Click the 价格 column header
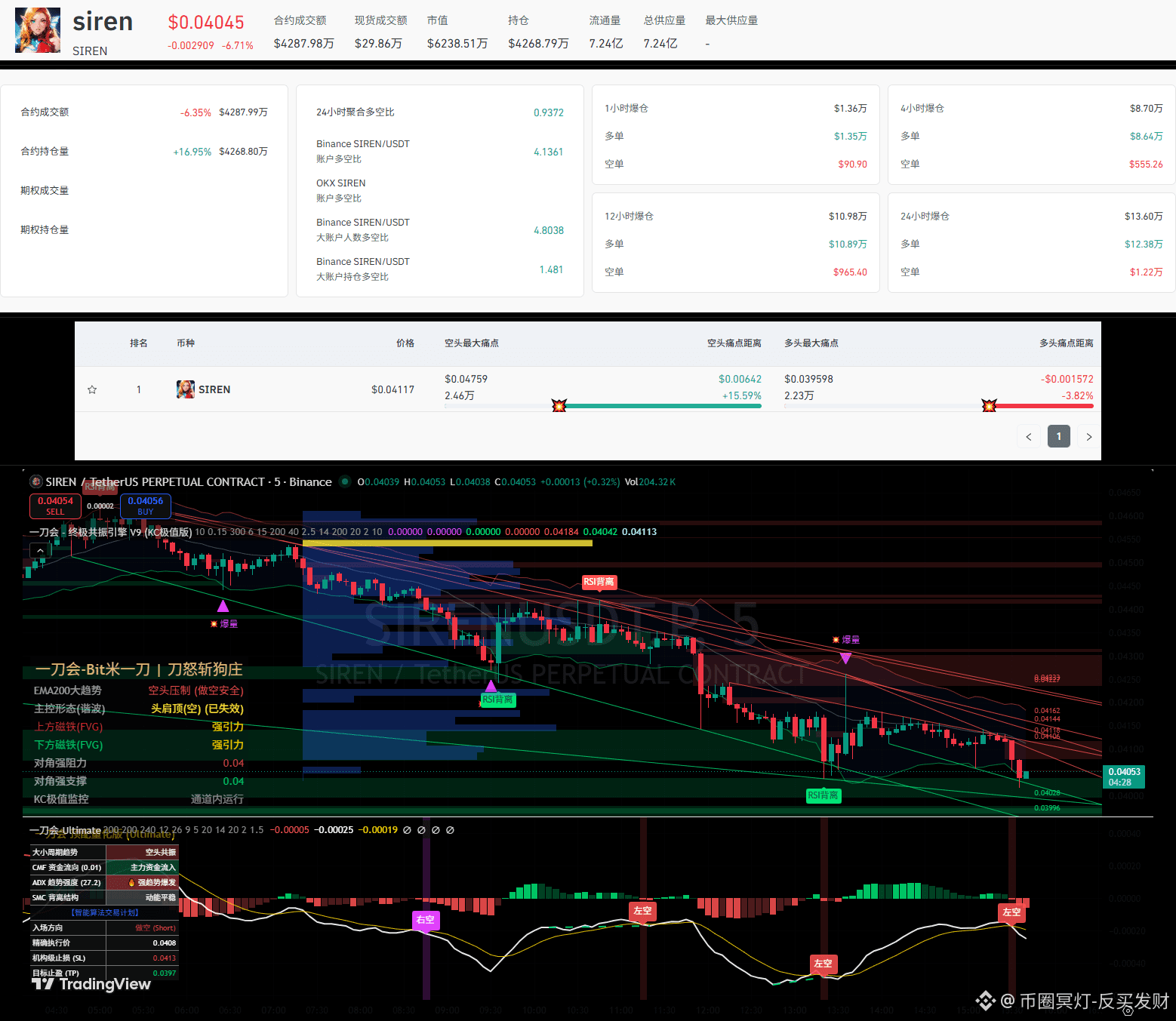The height and width of the screenshot is (1021, 1176). tap(405, 343)
